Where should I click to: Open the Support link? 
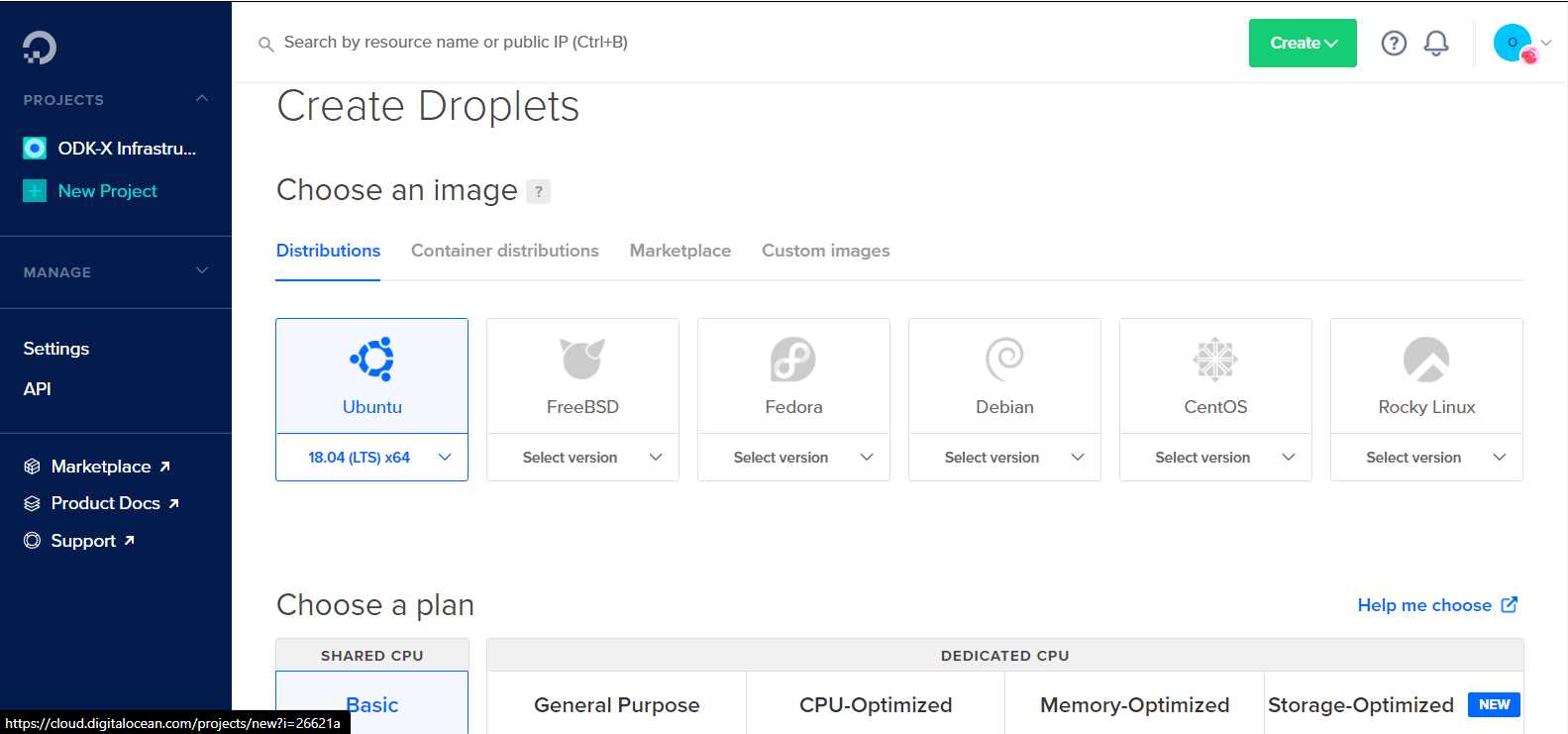coord(84,541)
